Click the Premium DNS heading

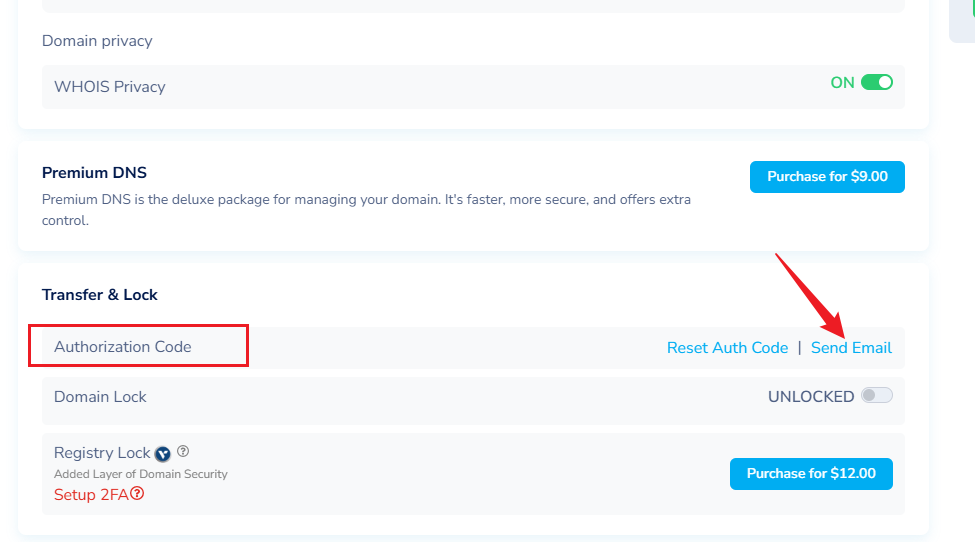[x=94, y=173]
